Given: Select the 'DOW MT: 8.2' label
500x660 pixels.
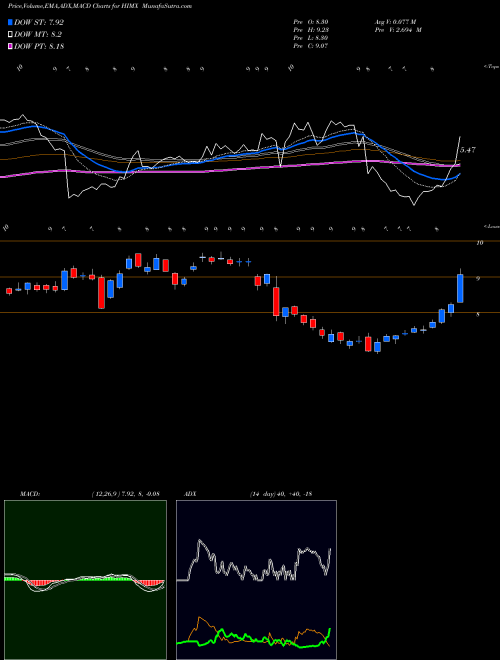Looking at the screenshot, I should [38, 35].
